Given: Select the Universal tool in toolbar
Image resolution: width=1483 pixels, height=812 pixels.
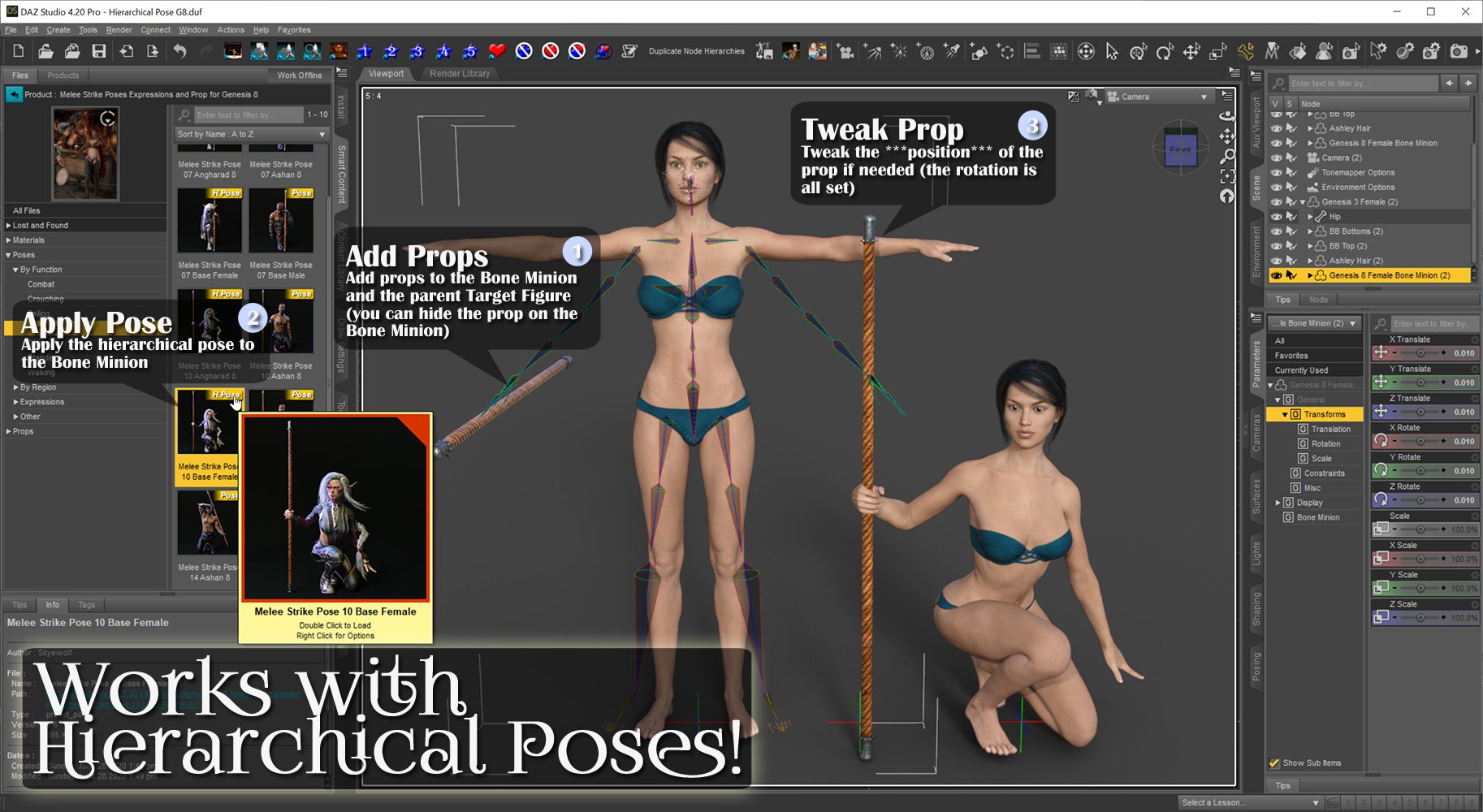Looking at the screenshot, I should coord(1085,51).
